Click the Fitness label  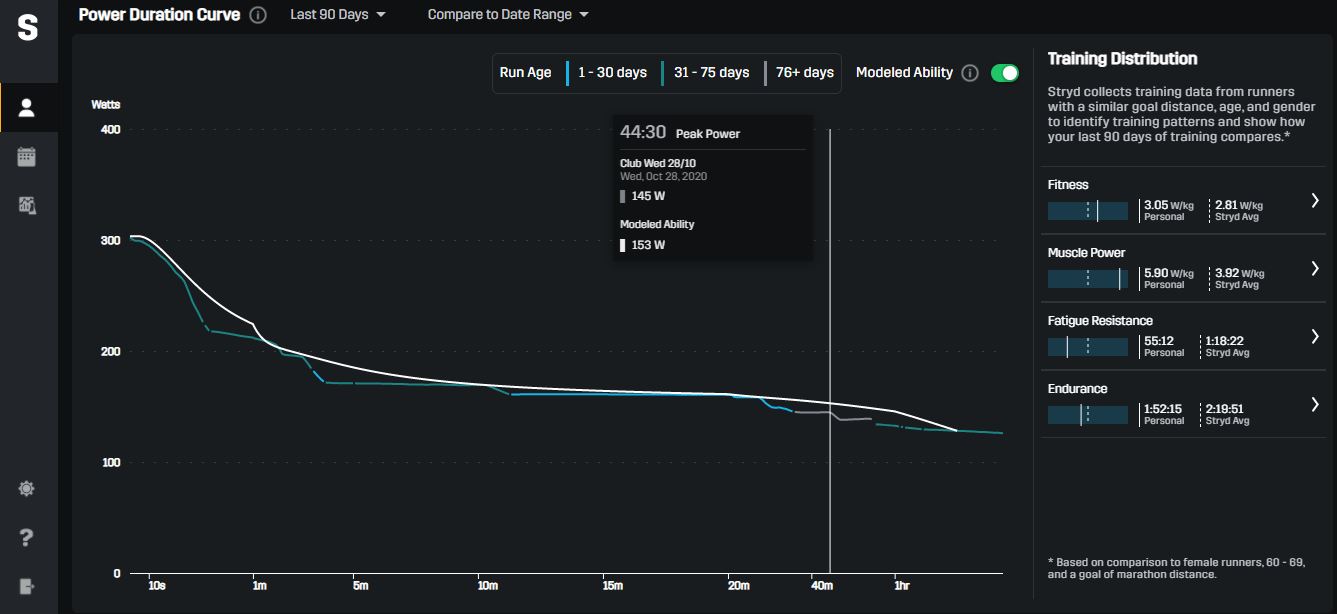(x=1068, y=185)
